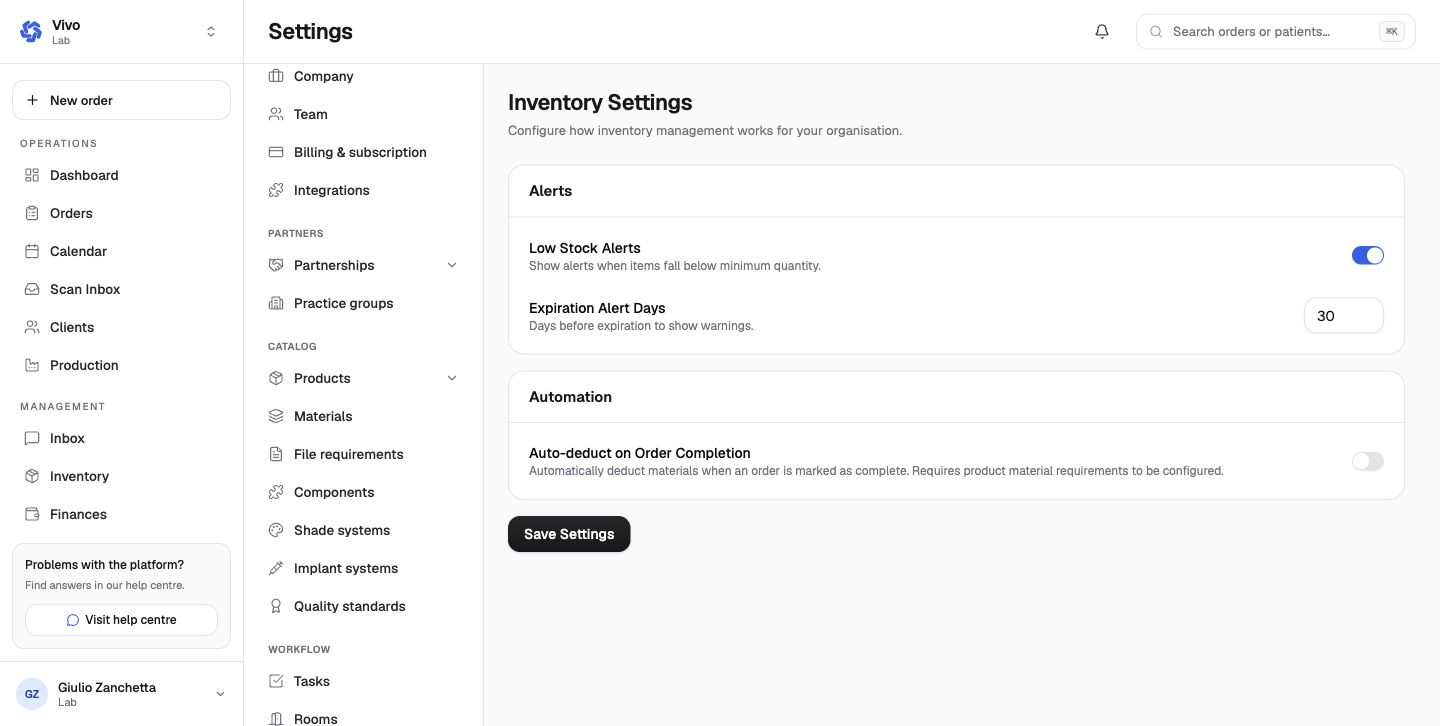Screen dimensions: 1440x726
Task: Focus the search orders or patients field
Action: tap(1276, 32)
